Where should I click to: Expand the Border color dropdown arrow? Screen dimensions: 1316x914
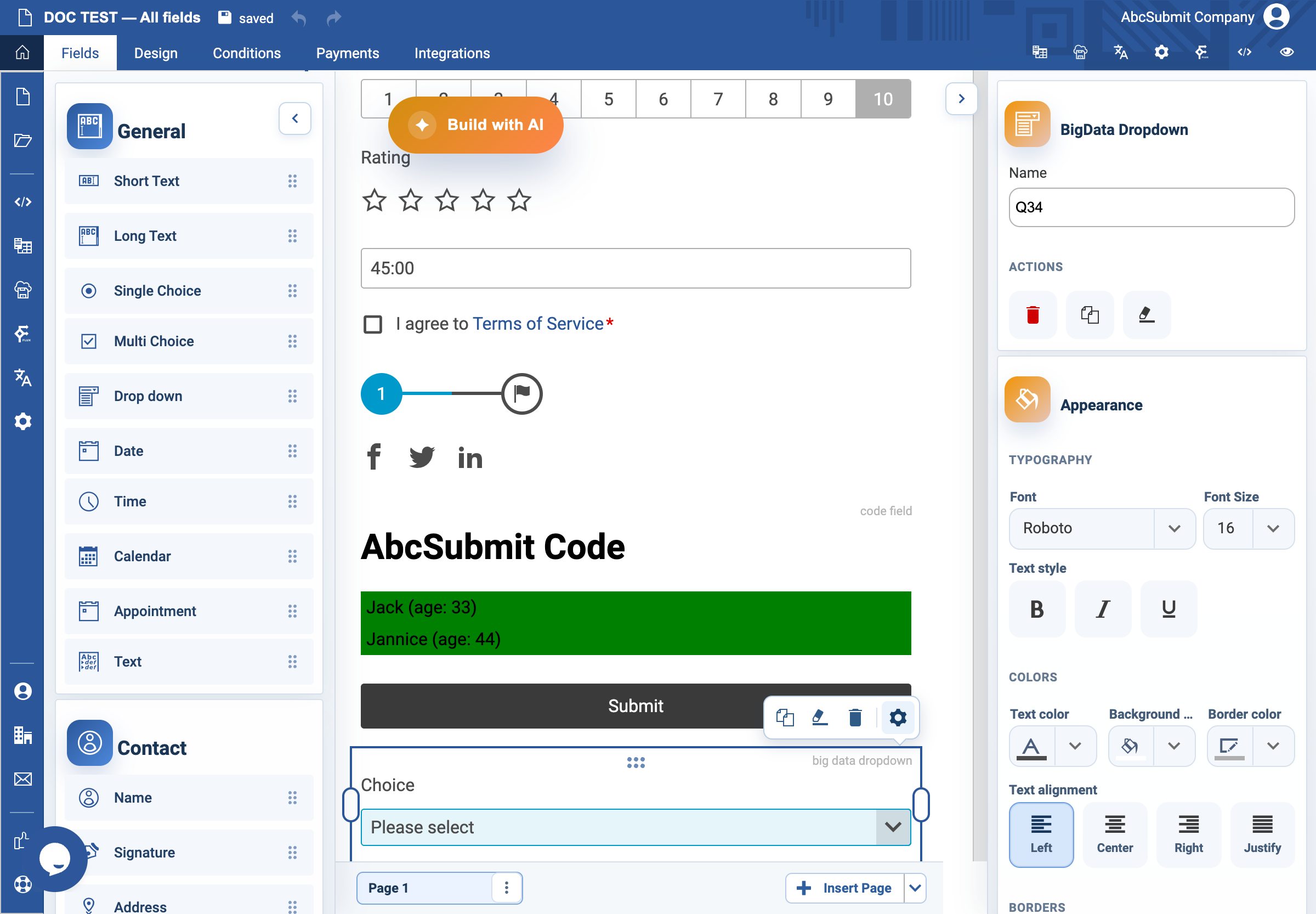click(x=1273, y=746)
